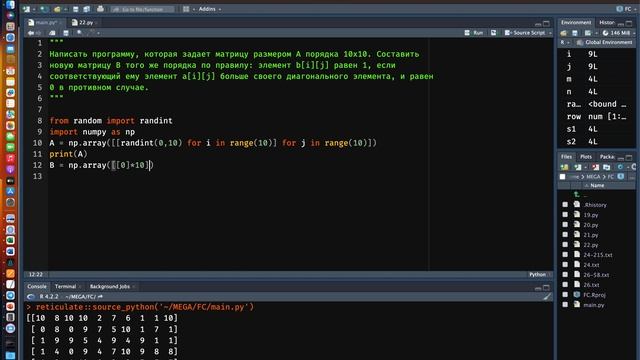Open the Source Script options arrow

550,33
